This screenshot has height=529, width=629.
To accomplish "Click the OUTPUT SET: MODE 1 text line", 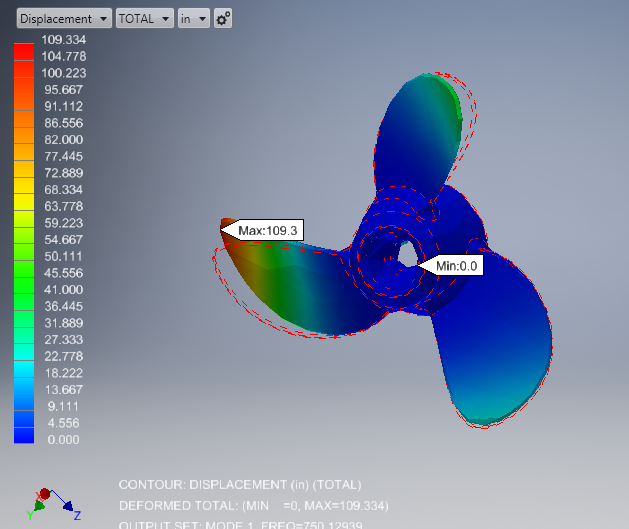I will [x=241, y=525].
